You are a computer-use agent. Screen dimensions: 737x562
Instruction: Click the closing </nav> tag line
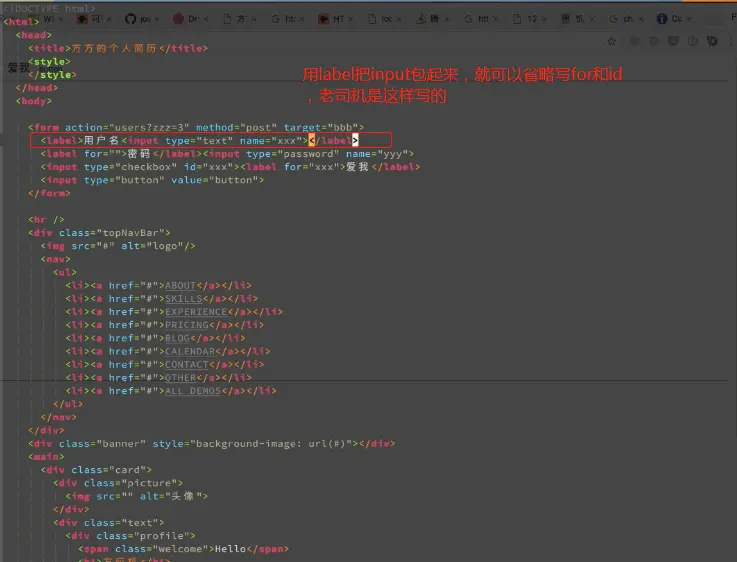pyautogui.click(x=58, y=417)
